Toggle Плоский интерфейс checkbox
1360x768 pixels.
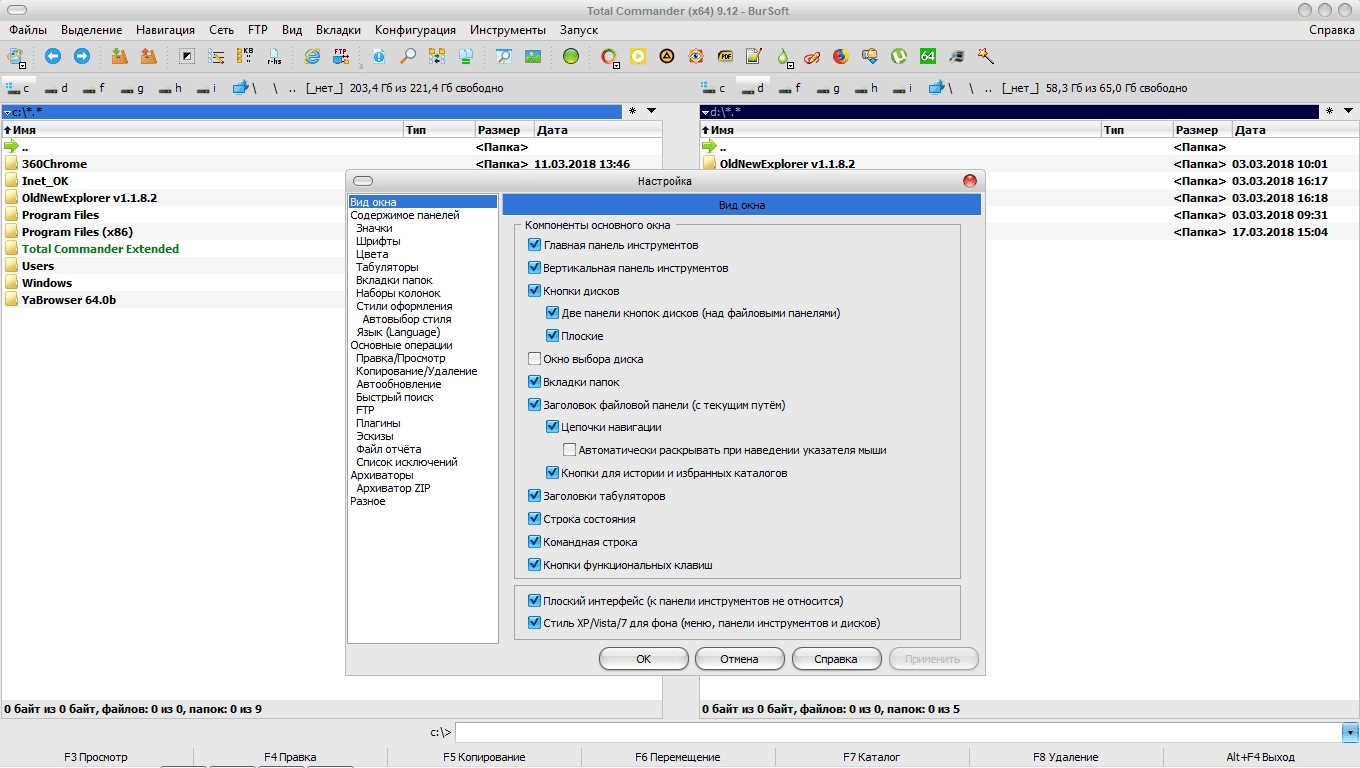click(x=534, y=601)
